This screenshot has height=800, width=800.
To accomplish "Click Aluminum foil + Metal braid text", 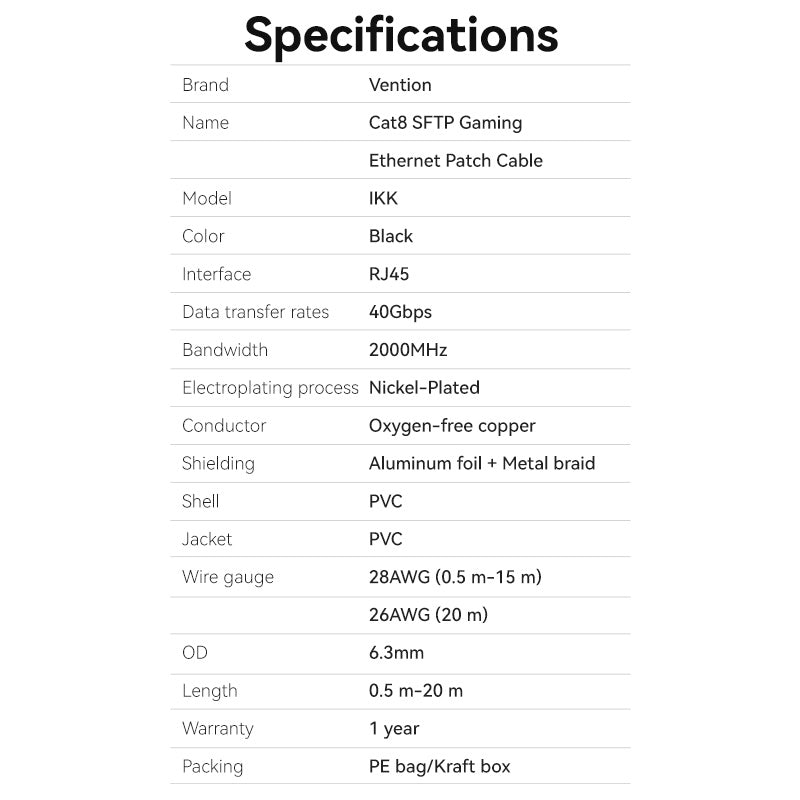I will (x=482, y=463).
